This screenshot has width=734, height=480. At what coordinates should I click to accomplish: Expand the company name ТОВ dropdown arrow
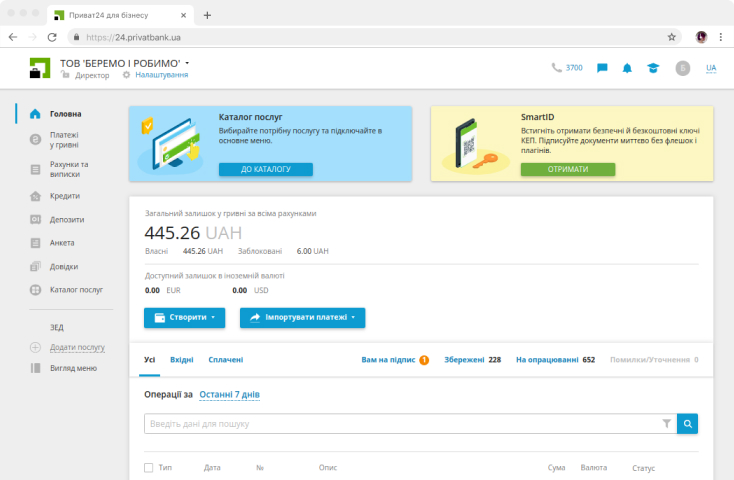click(x=187, y=63)
